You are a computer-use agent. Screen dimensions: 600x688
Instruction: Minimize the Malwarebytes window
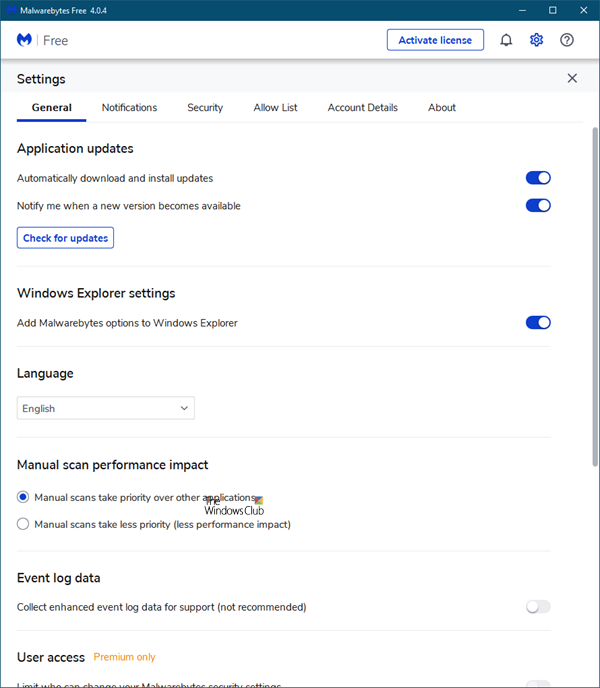point(522,10)
